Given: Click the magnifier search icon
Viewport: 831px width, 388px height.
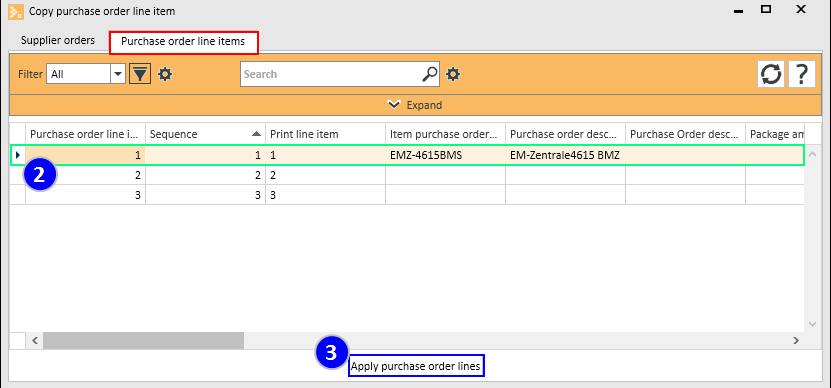Looking at the screenshot, I should (430, 74).
